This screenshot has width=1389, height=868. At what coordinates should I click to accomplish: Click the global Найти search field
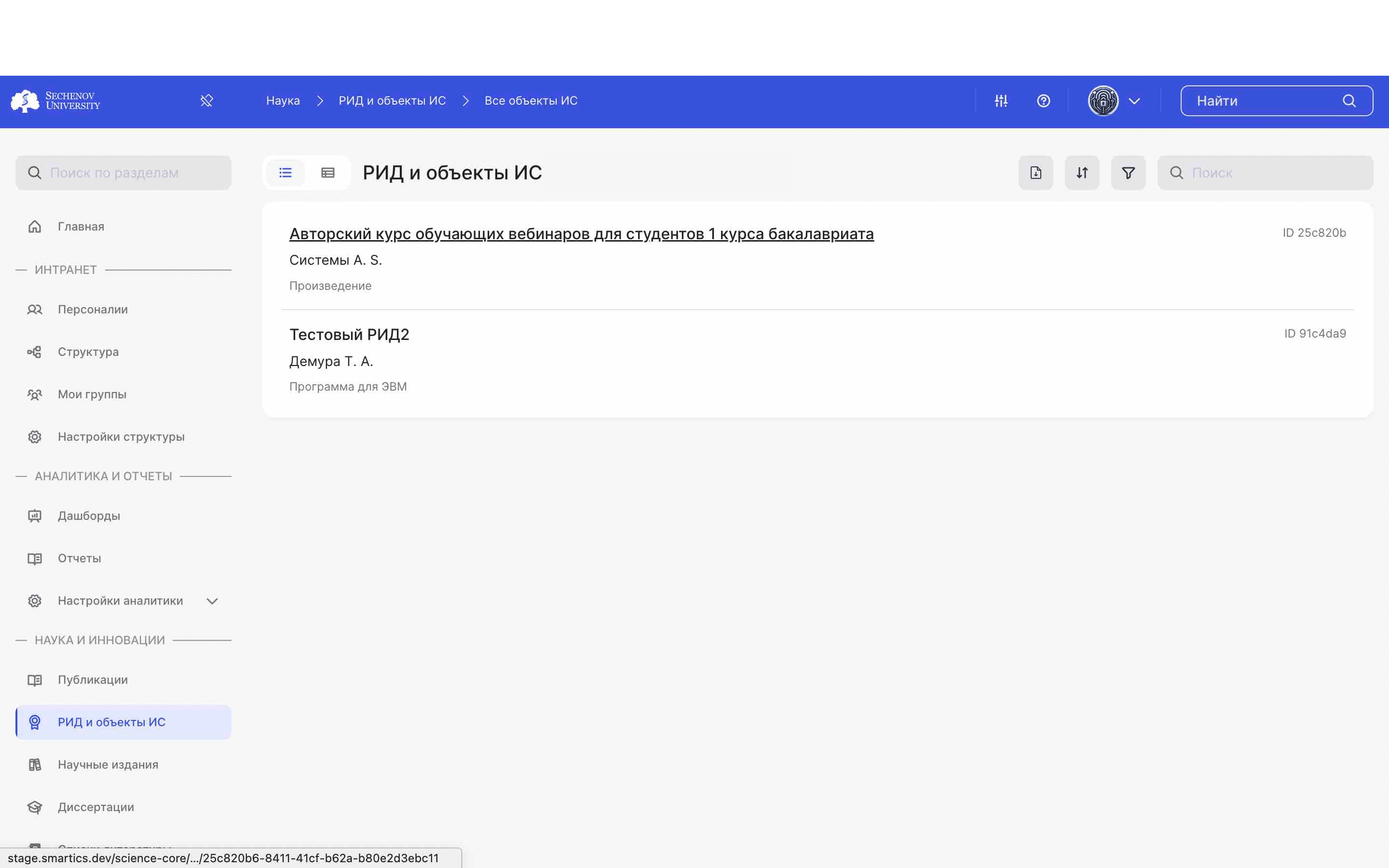1277,101
